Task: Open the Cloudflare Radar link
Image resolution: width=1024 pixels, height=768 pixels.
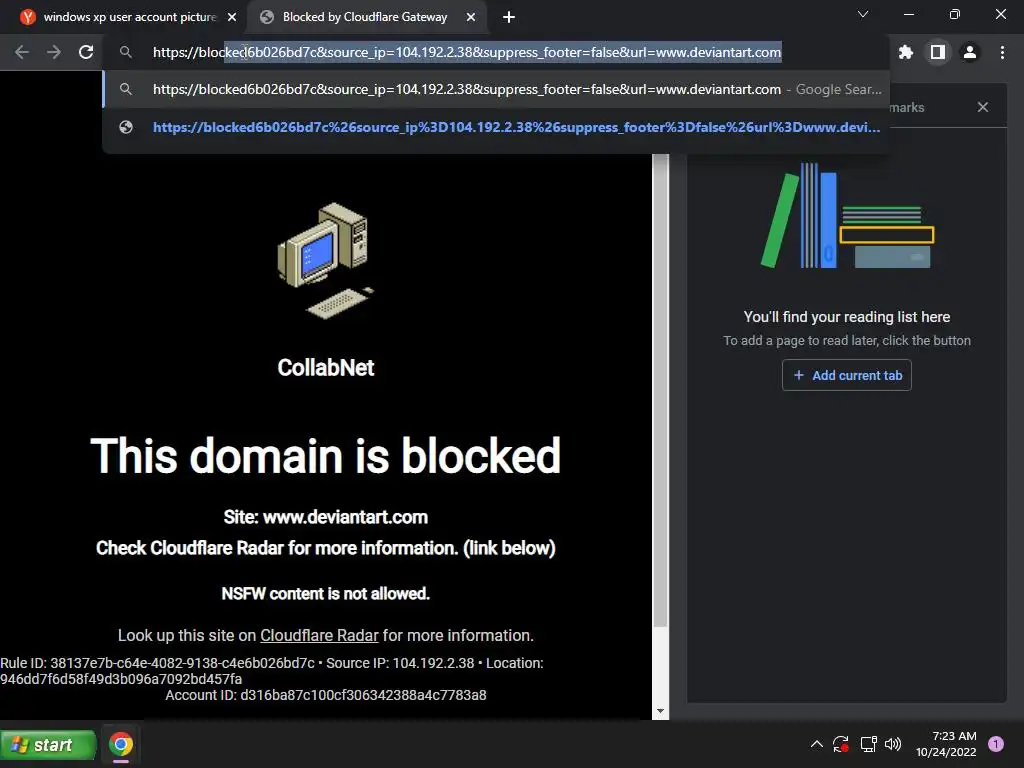Action: (319, 635)
